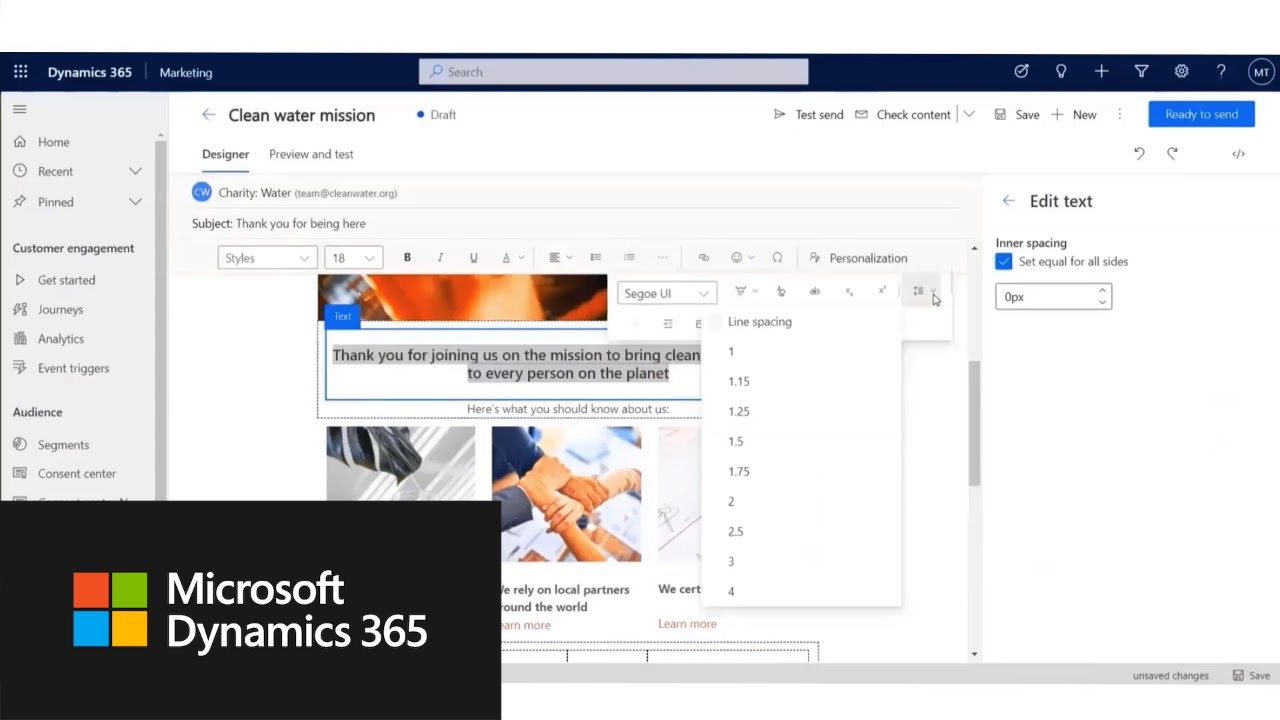Apply subscript formatting

(849, 292)
